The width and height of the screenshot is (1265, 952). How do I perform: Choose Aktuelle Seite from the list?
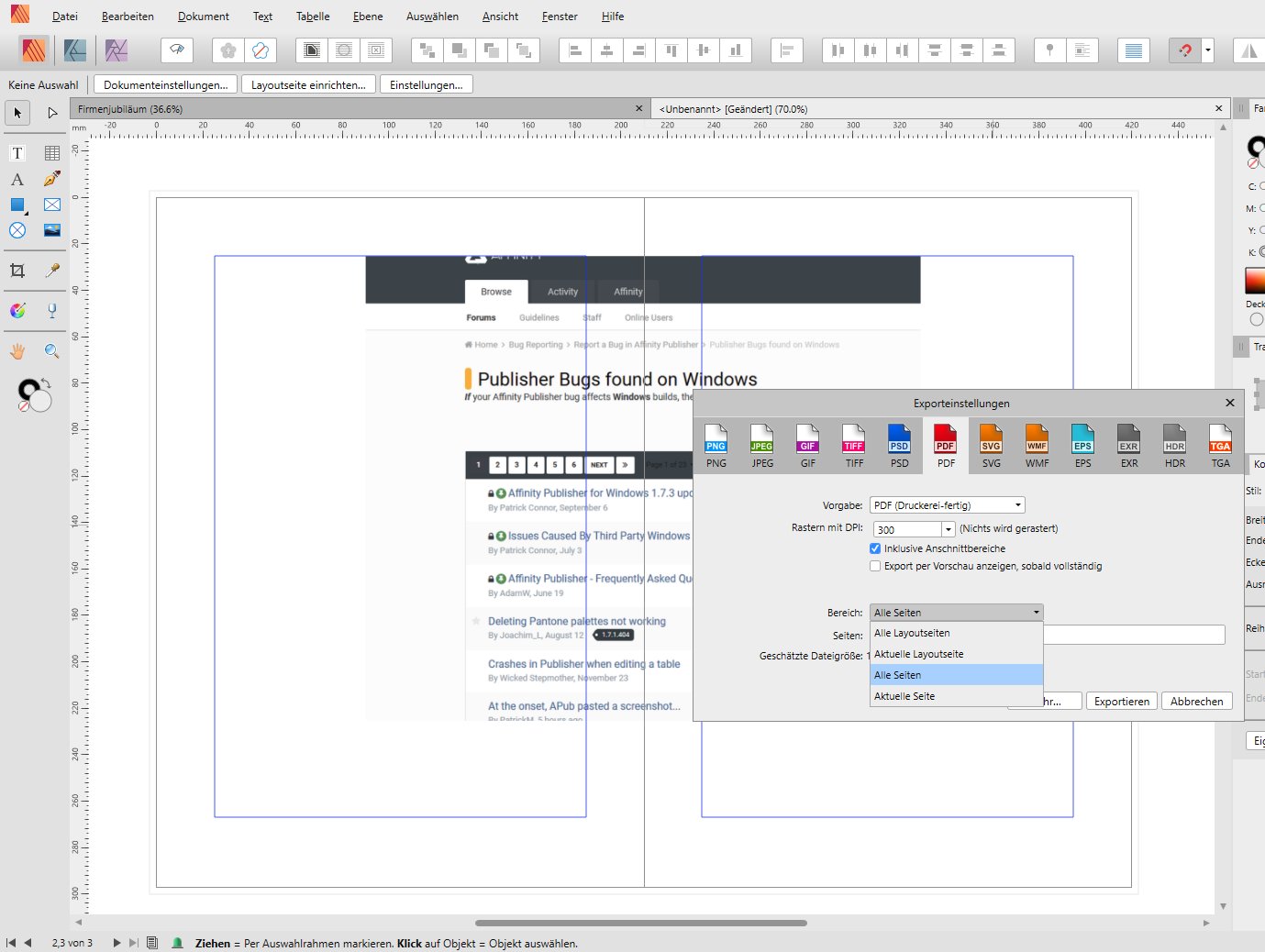pyautogui.click(x=957, y=696)
